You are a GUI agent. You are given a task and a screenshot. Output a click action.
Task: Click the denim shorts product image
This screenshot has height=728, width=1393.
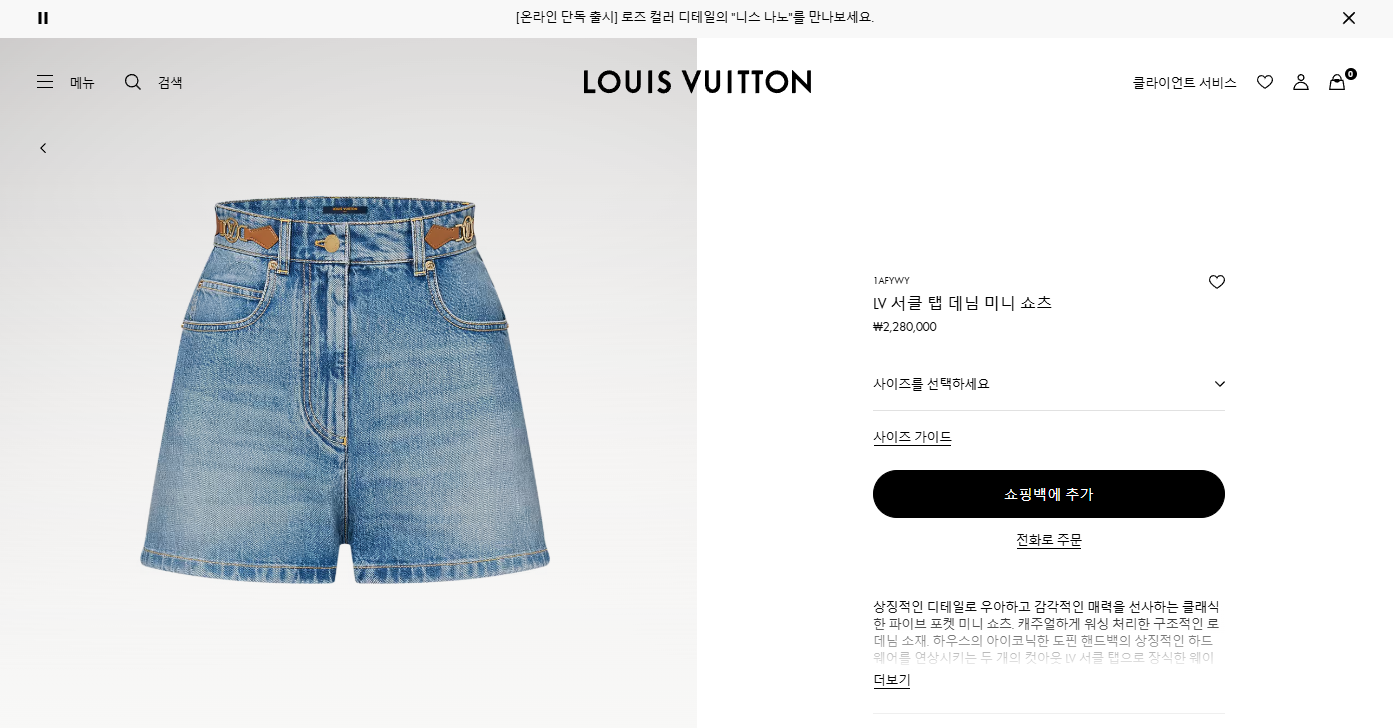point(345,390)
